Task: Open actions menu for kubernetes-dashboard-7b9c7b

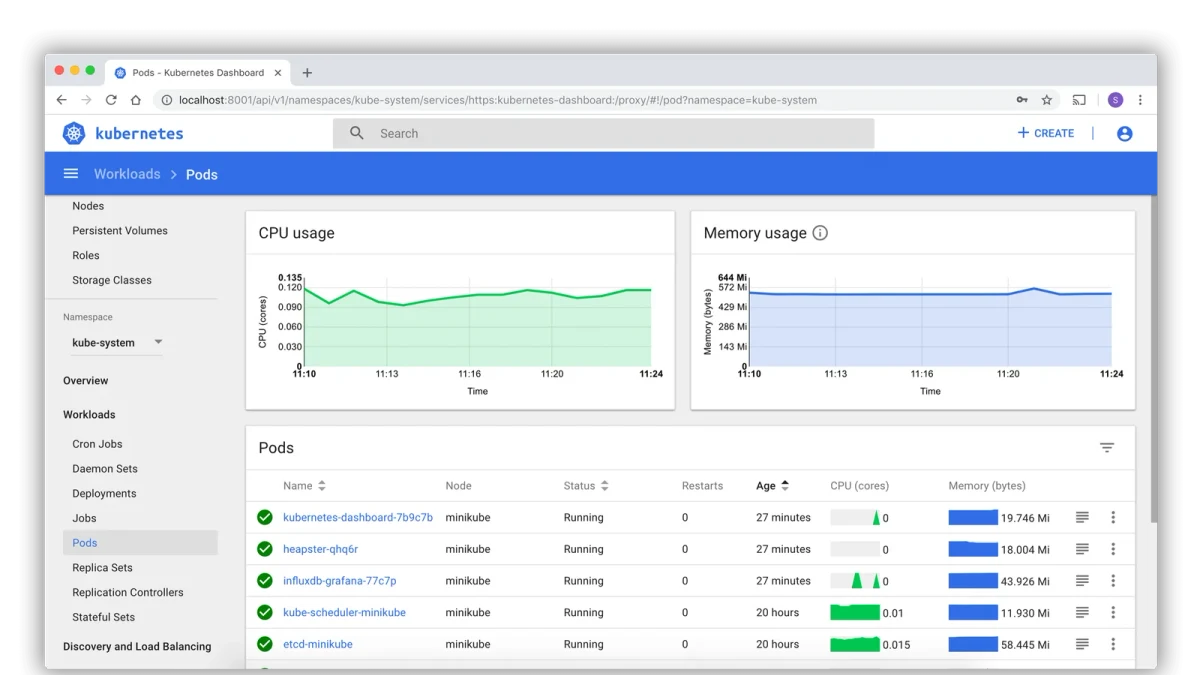Action: click(x=1113, y=517)
